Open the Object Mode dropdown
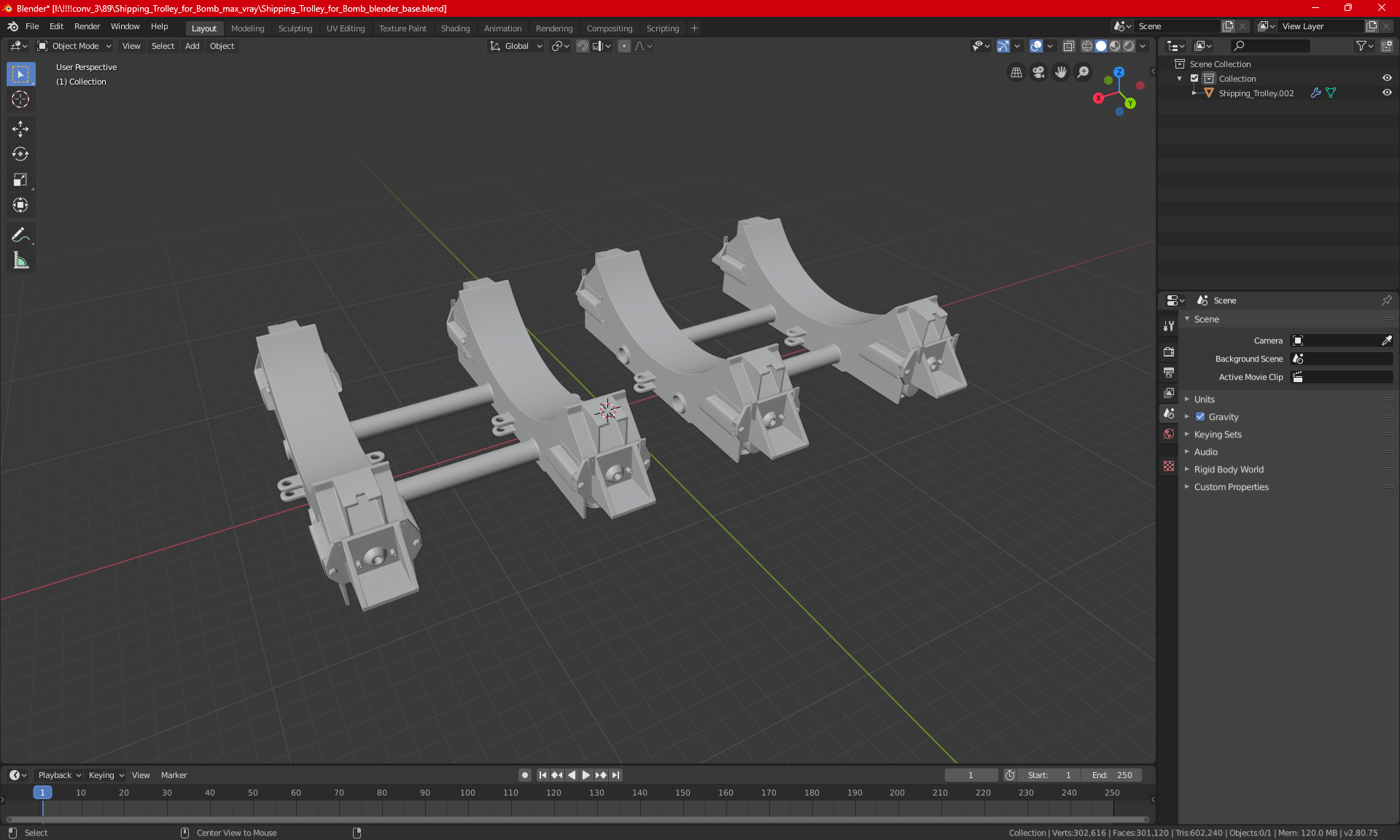 tap(74, 46)
